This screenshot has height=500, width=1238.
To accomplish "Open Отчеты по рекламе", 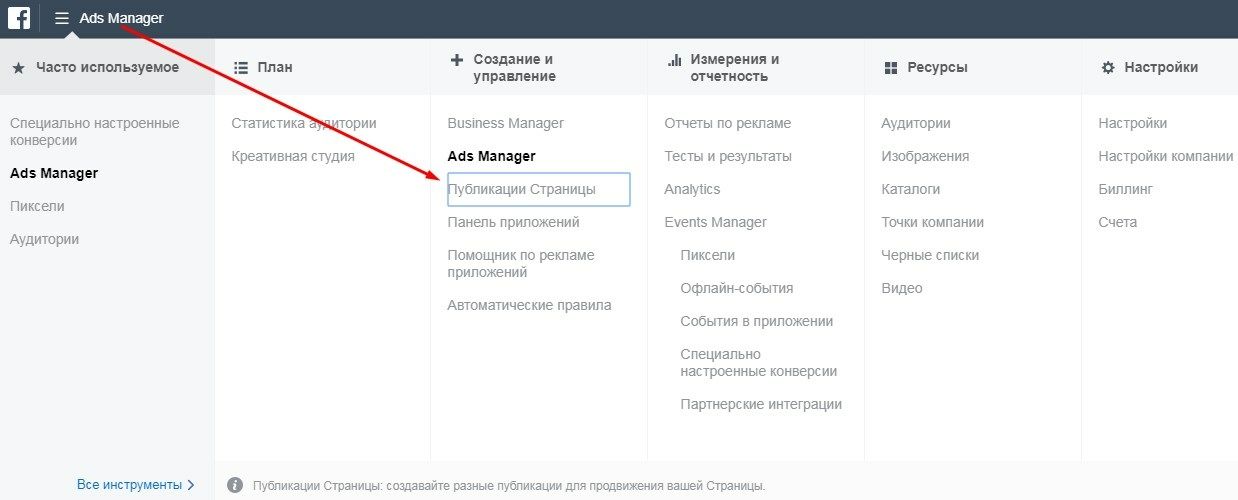I will tap(728, 123).
